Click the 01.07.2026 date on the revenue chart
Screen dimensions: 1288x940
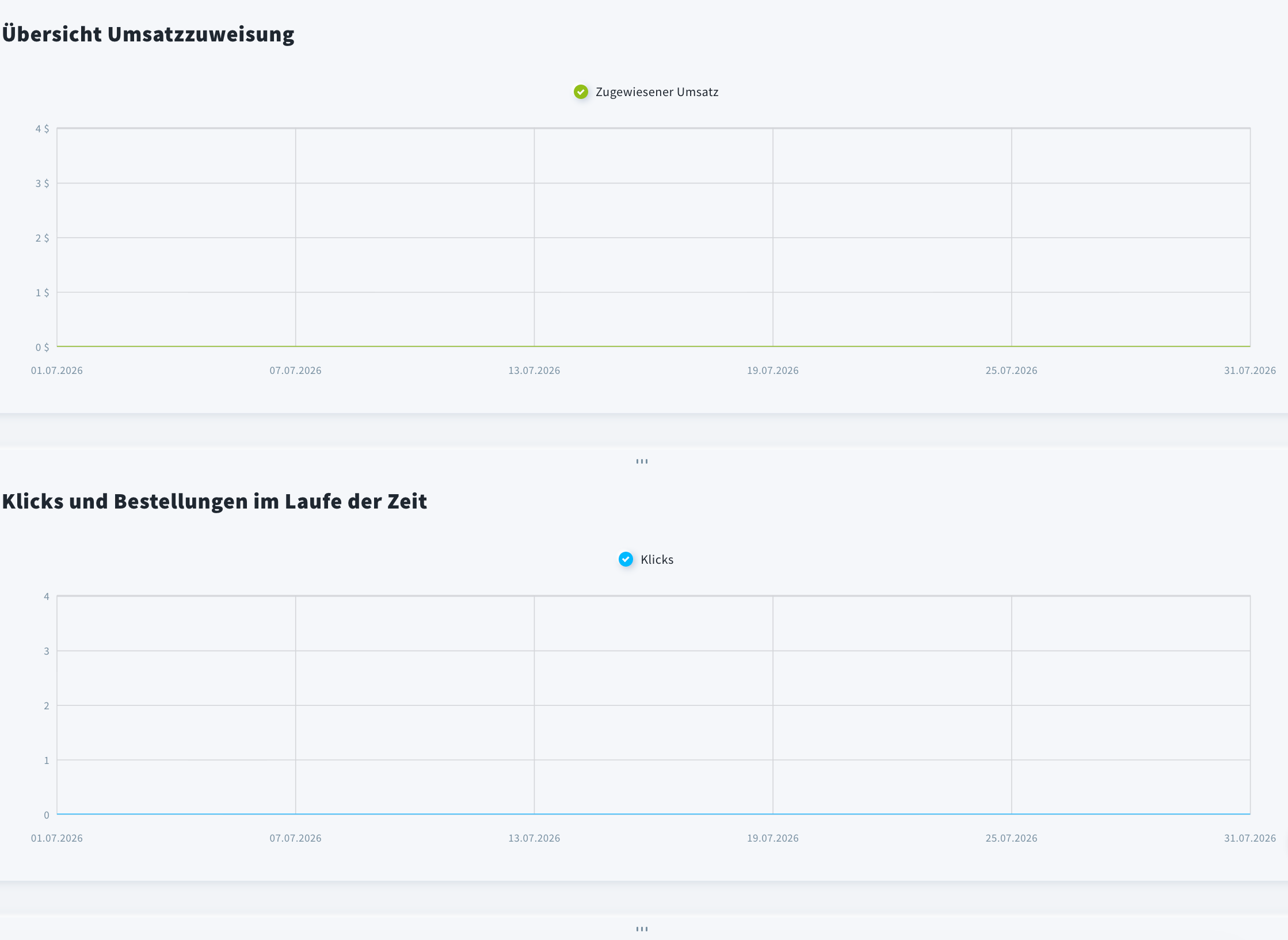[57, 370]
